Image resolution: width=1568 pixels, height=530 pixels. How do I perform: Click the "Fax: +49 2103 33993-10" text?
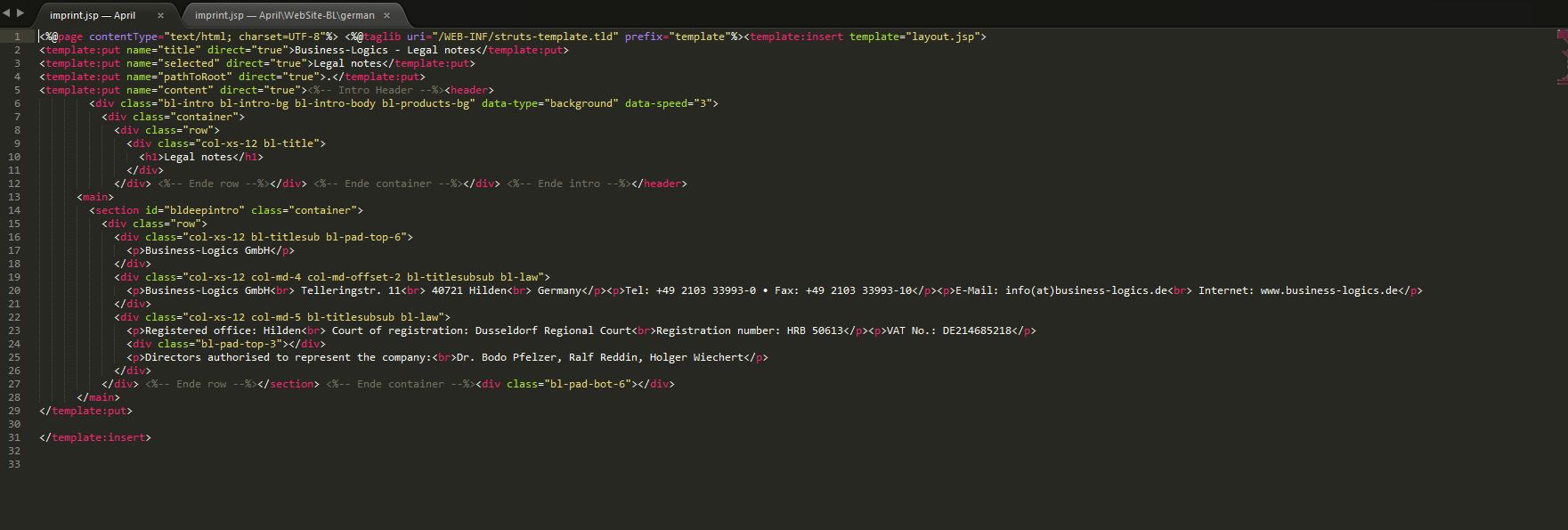pos(843,290)
